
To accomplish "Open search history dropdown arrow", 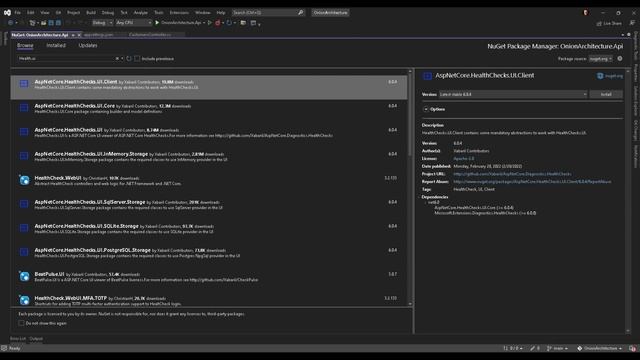I will point(122,59).
